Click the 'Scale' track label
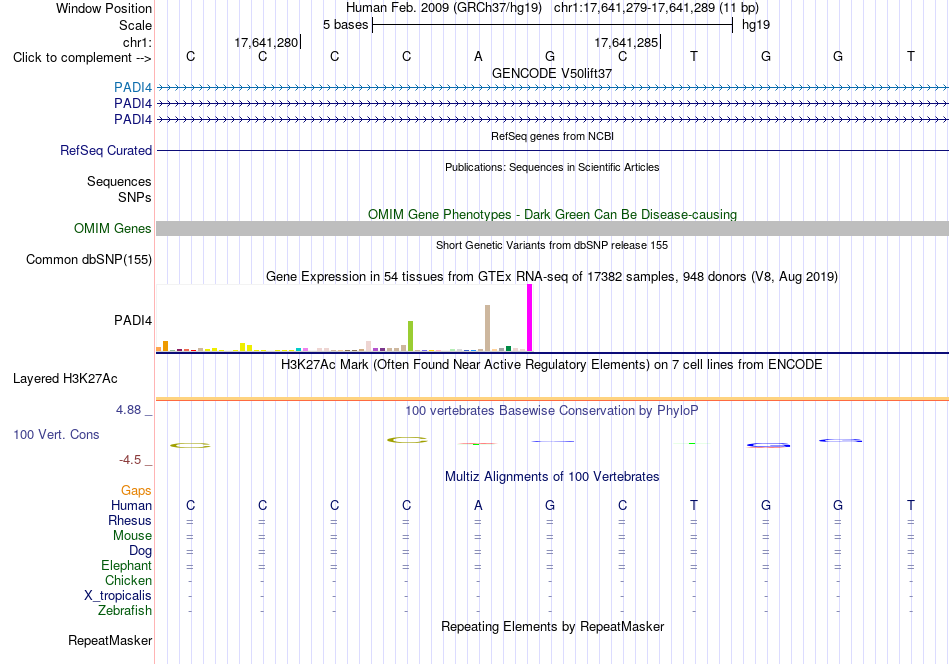950x664 pixels. click(x=135, y=25)
